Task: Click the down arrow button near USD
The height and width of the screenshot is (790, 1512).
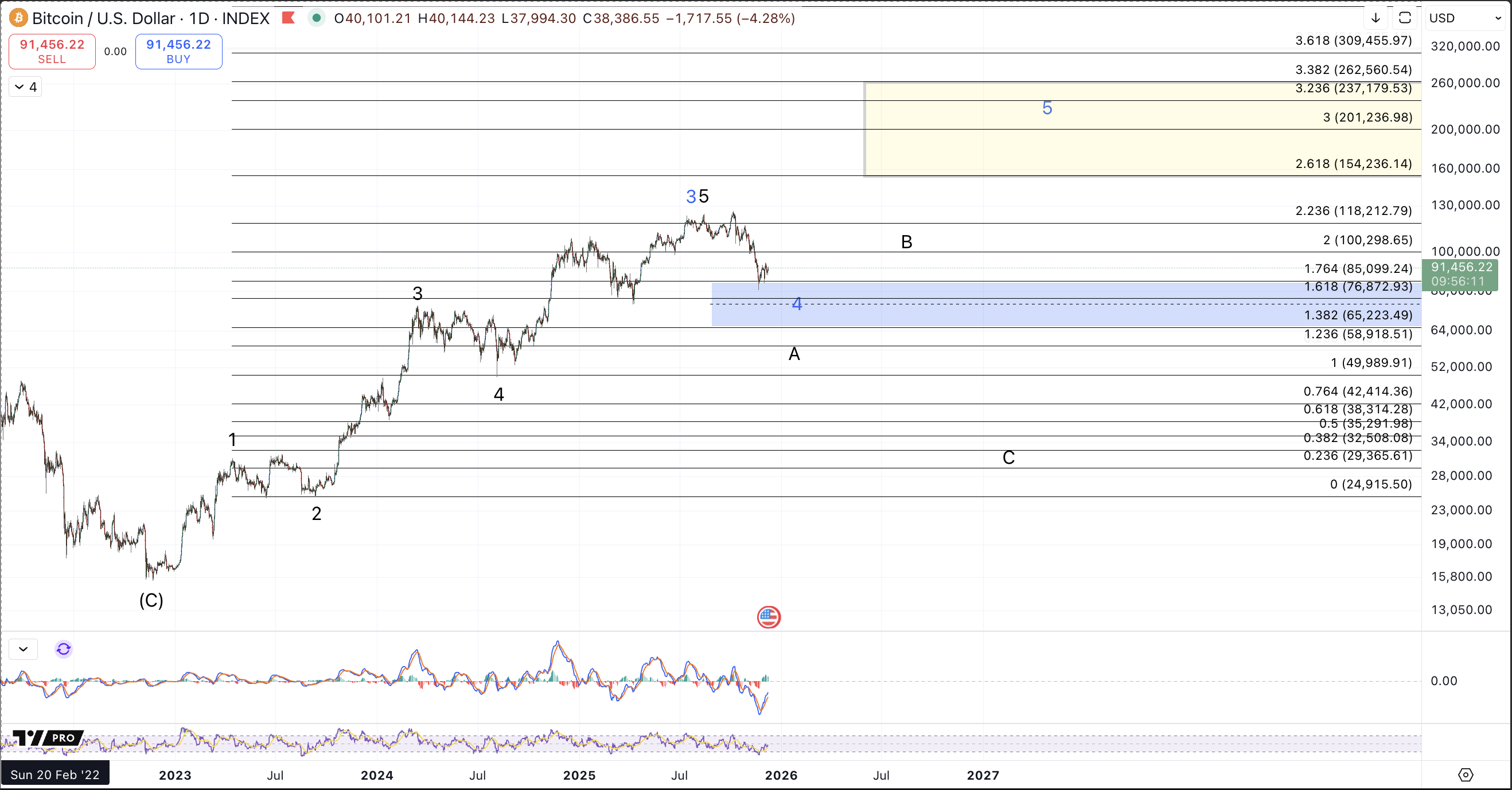Action: (x=1375, y=18)
